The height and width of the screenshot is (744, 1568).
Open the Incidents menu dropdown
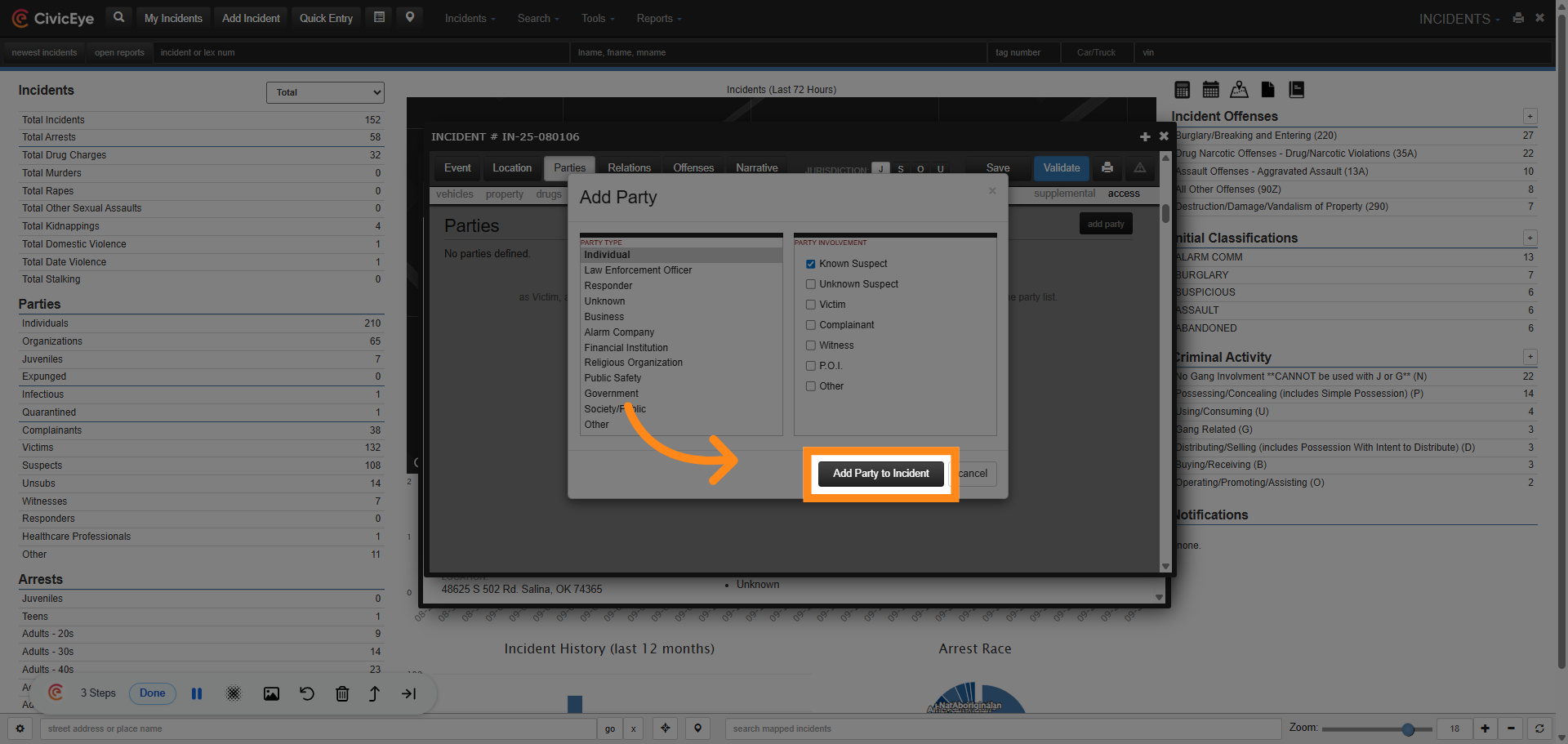click(x=470, y=18)
